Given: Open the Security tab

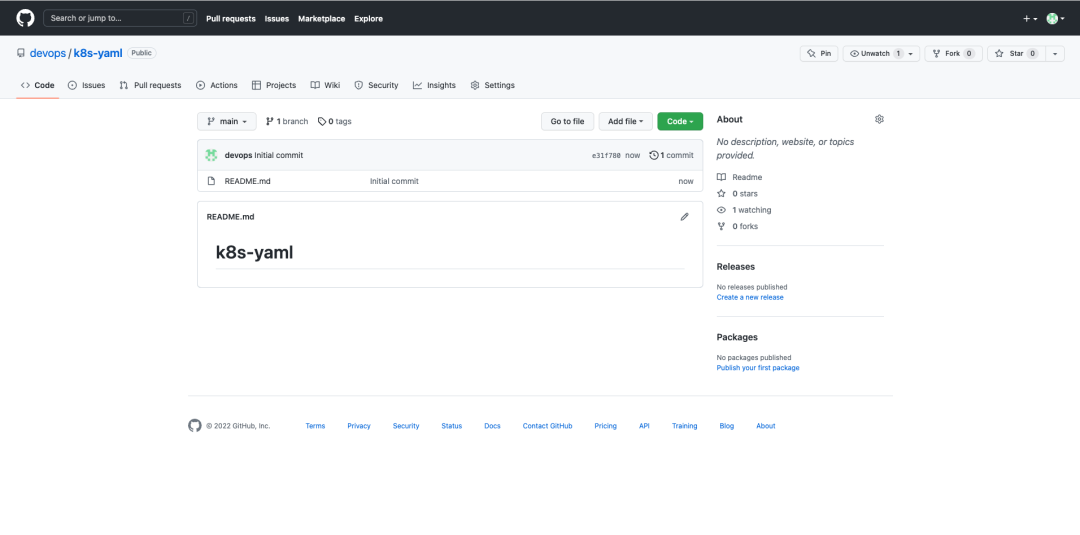Looking at the screenshot, I should point(377,85).
